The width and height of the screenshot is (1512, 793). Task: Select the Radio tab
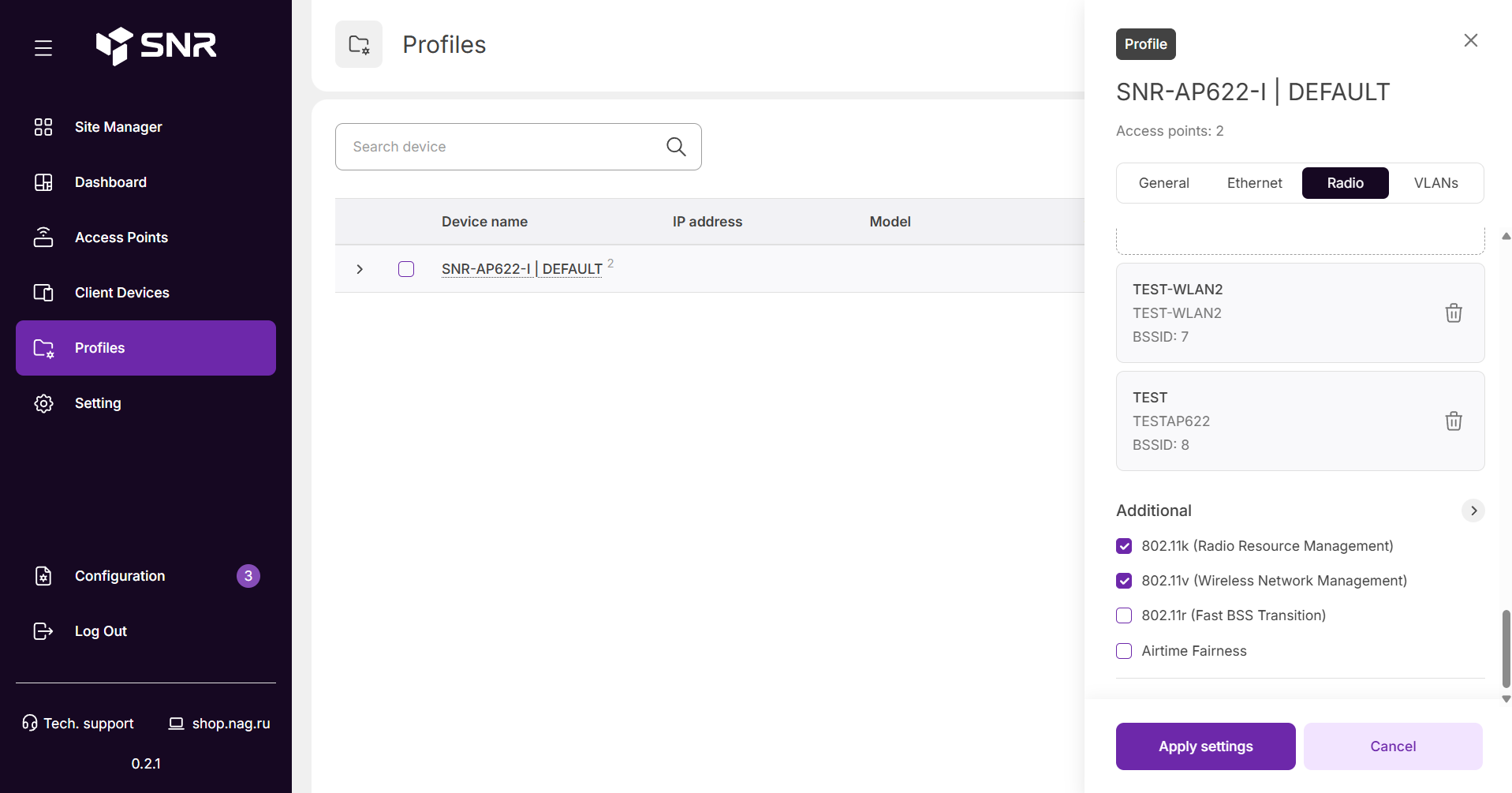[1345, 183]
